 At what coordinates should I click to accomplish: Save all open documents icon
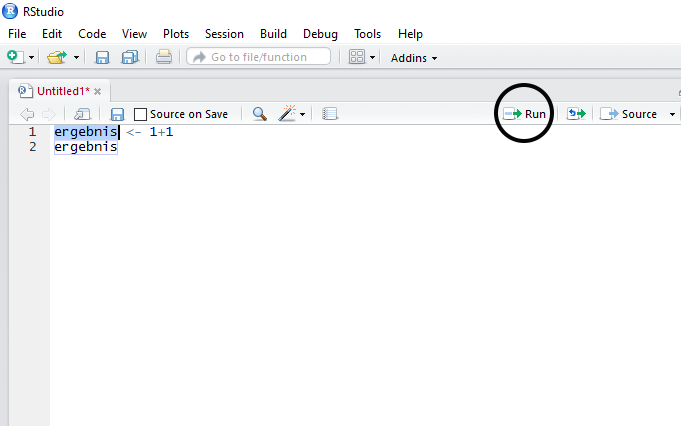(x=129, y=58)
